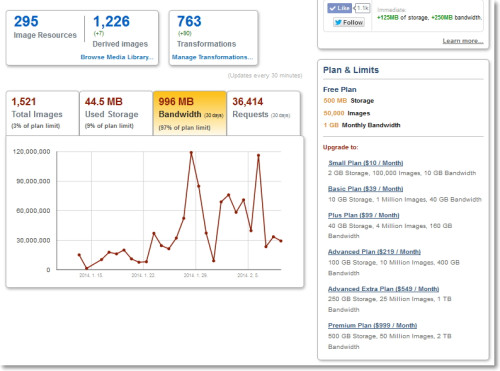Click the 30,000,000 y-axis label
Image resolution: width=500 pixels, height=371 pixels.
33,240
